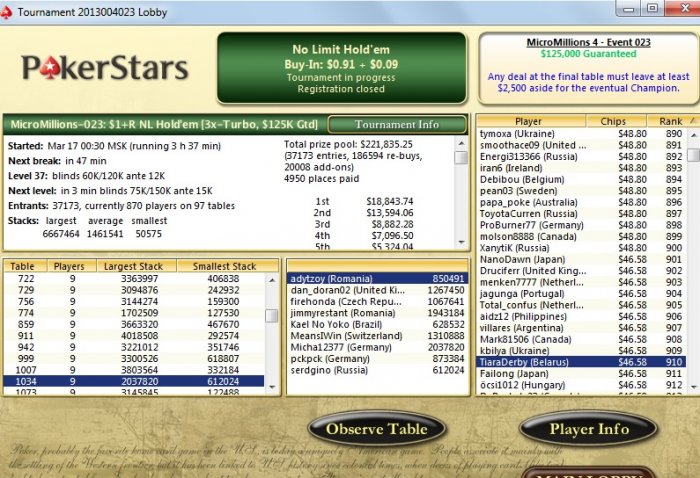
Task: Select papa_poke (Australia) in ranking list
Action: [x=582, y=202]
